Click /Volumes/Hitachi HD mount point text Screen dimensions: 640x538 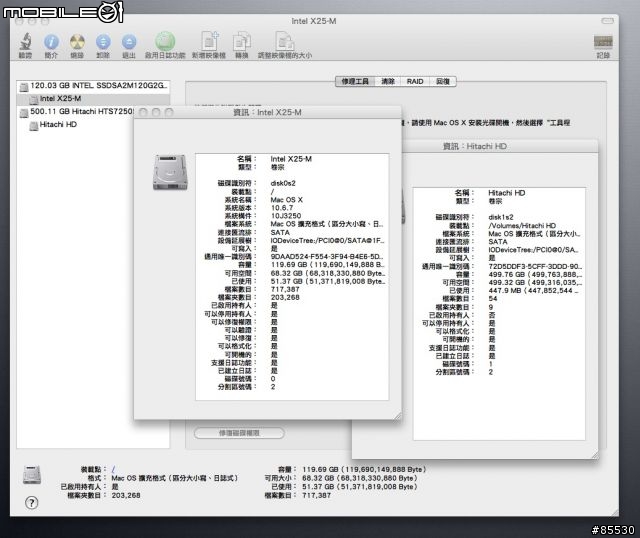pyautogui.click(x=522, y=225)
